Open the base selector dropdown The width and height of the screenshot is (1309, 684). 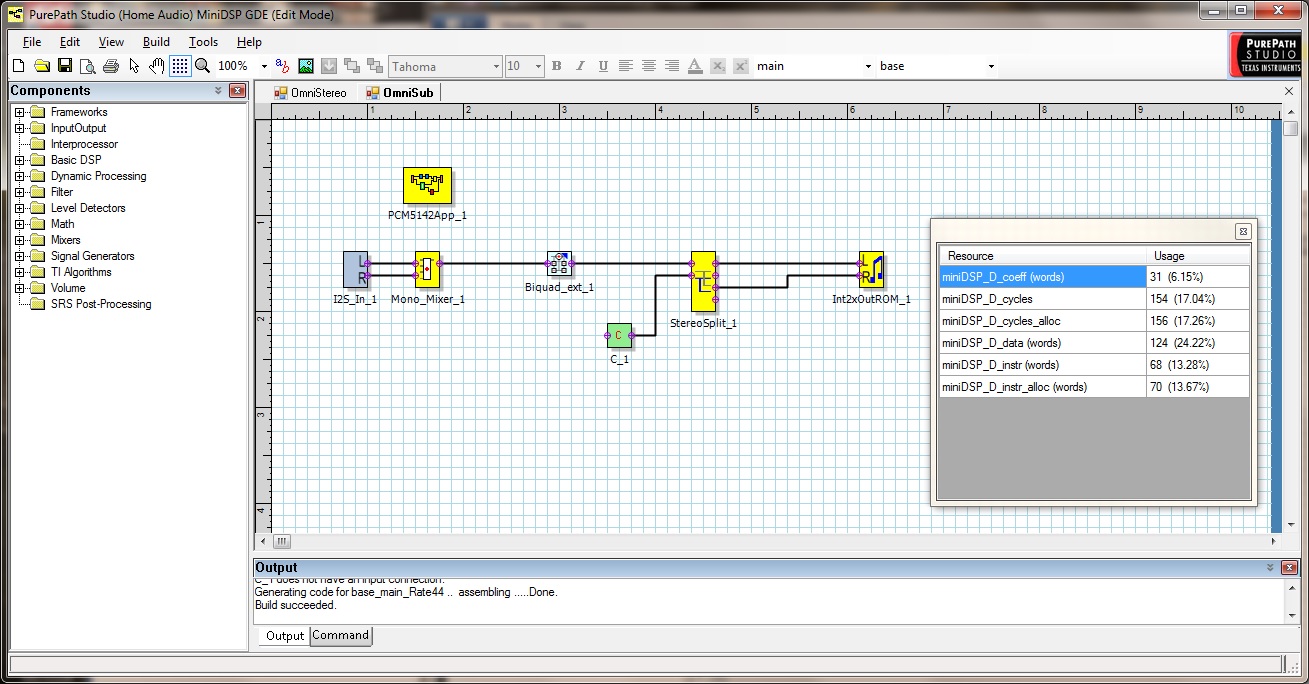point(991,67)
